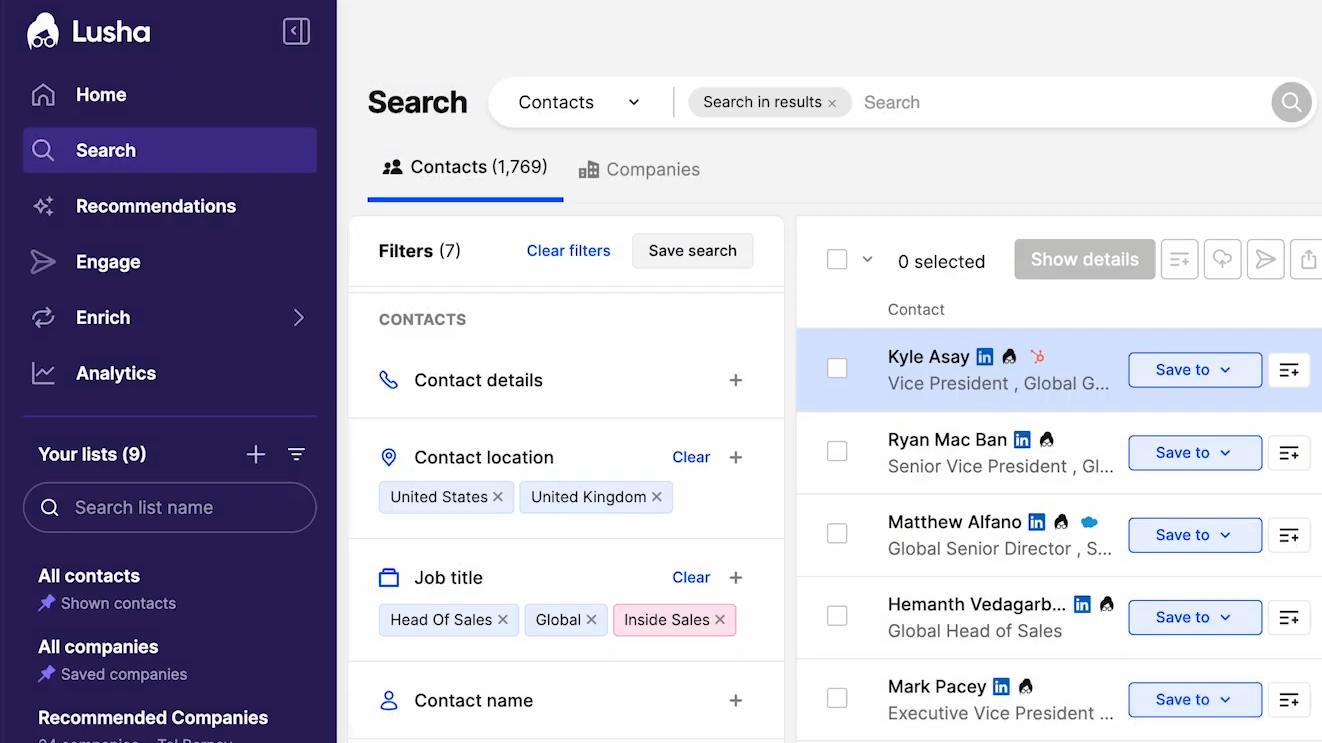This screenshot has height=743, width=1322.
Task: Select the Kyle Asay checkbox
Action: pos(837,369)
